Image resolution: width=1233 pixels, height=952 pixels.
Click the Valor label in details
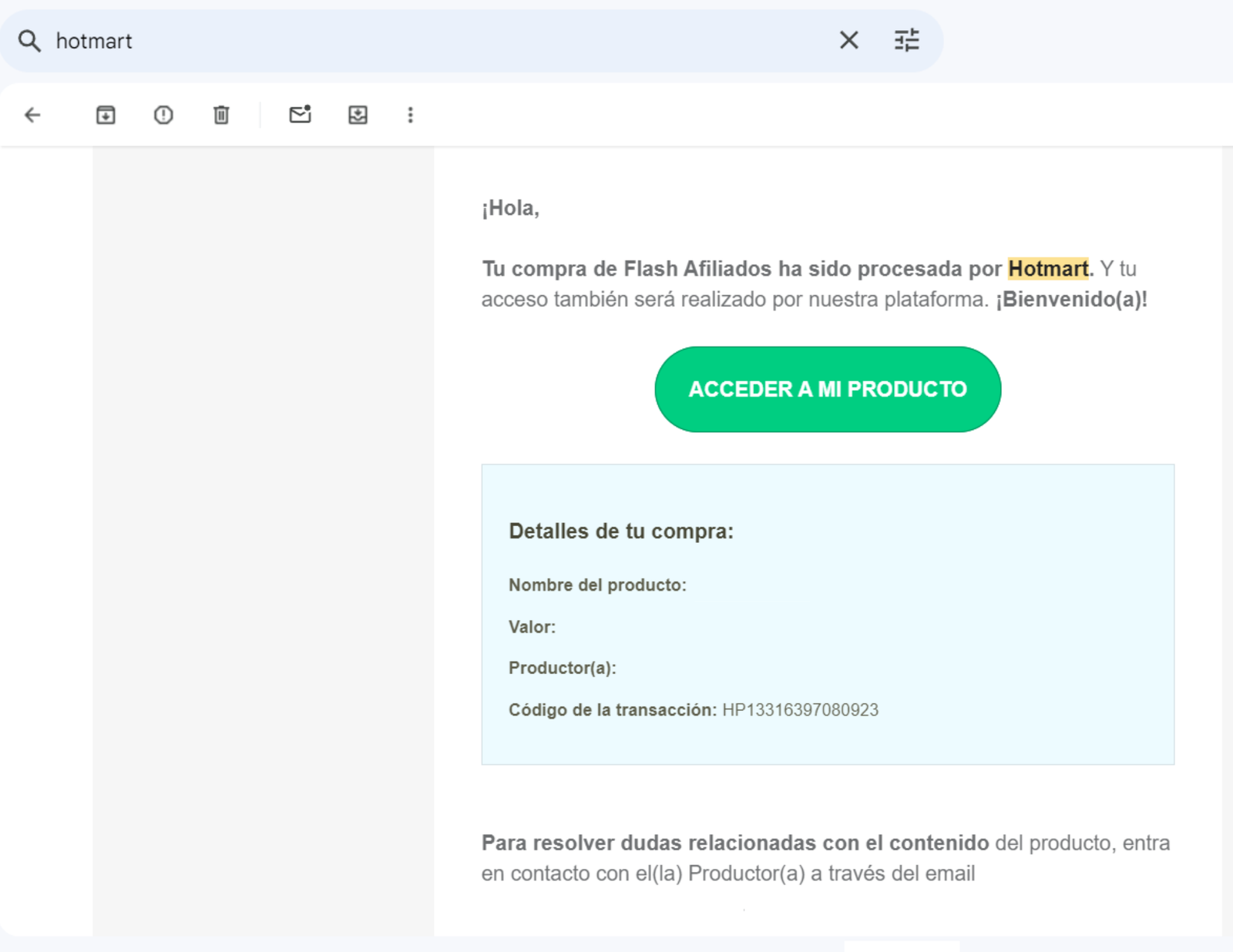click(x=532, y=627)
